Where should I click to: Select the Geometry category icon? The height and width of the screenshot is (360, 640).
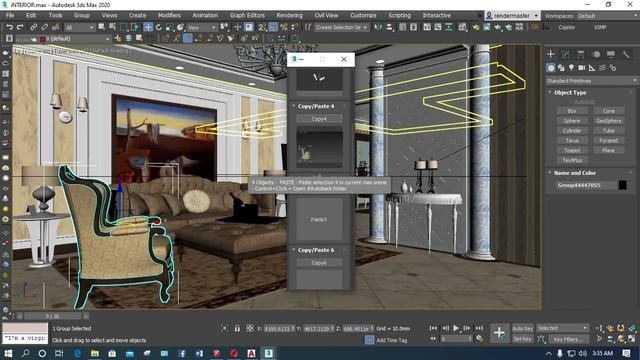[551, 68]
